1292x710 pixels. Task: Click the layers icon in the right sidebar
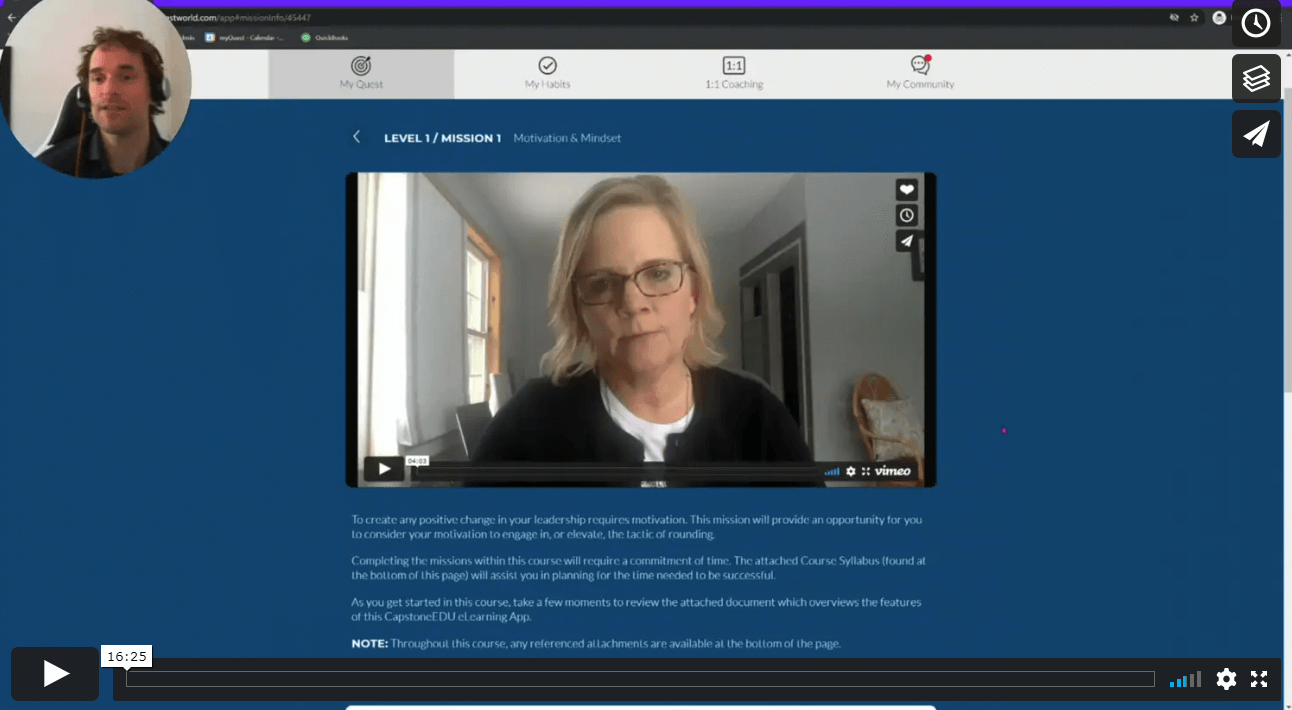[1256, 77]
